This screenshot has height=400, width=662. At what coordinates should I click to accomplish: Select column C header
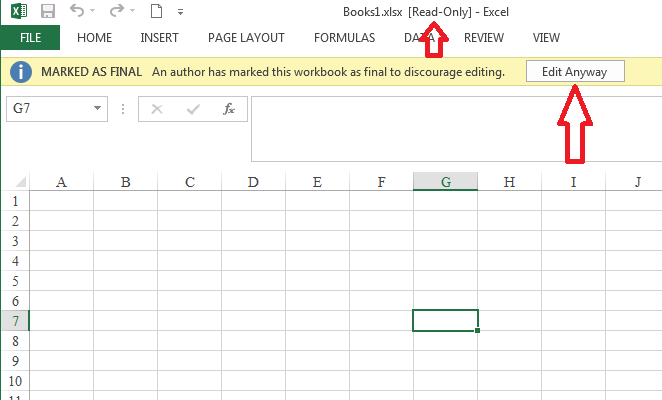(x=190, y=182)
